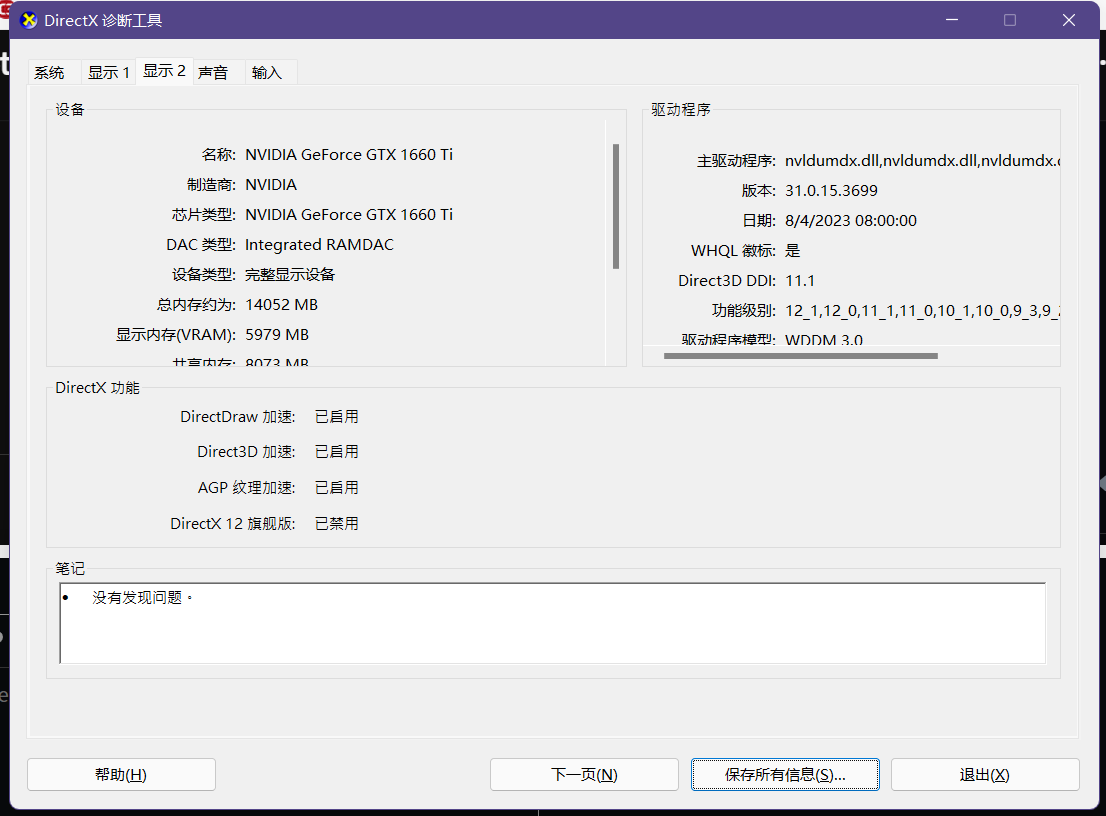
Task: Click the 完整显示设备 device type value
Action: tap(290, 275)
